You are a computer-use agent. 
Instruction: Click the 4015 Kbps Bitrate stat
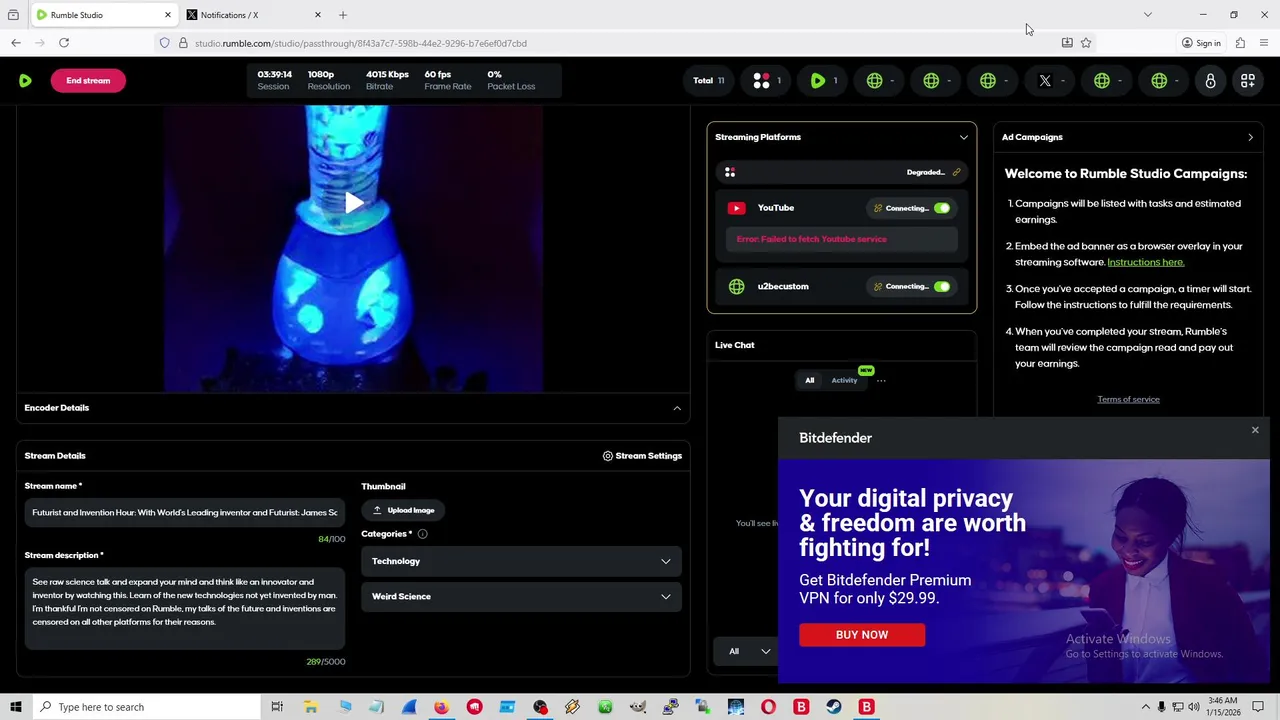[387, 80]
